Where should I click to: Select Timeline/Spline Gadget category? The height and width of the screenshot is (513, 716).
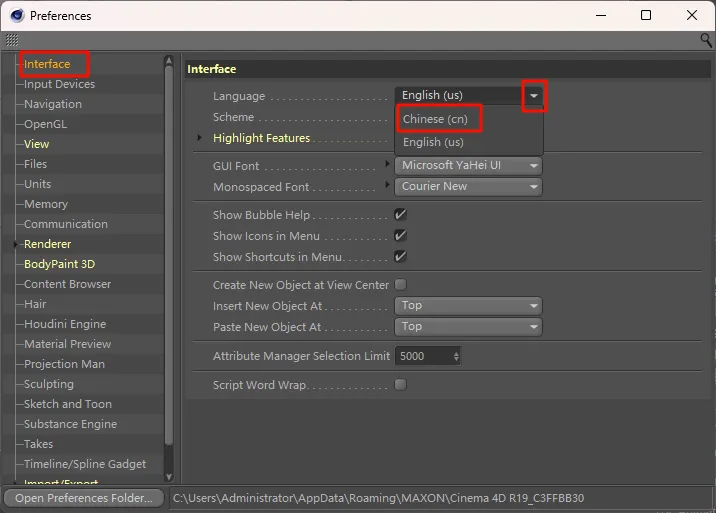click(85, 464)
